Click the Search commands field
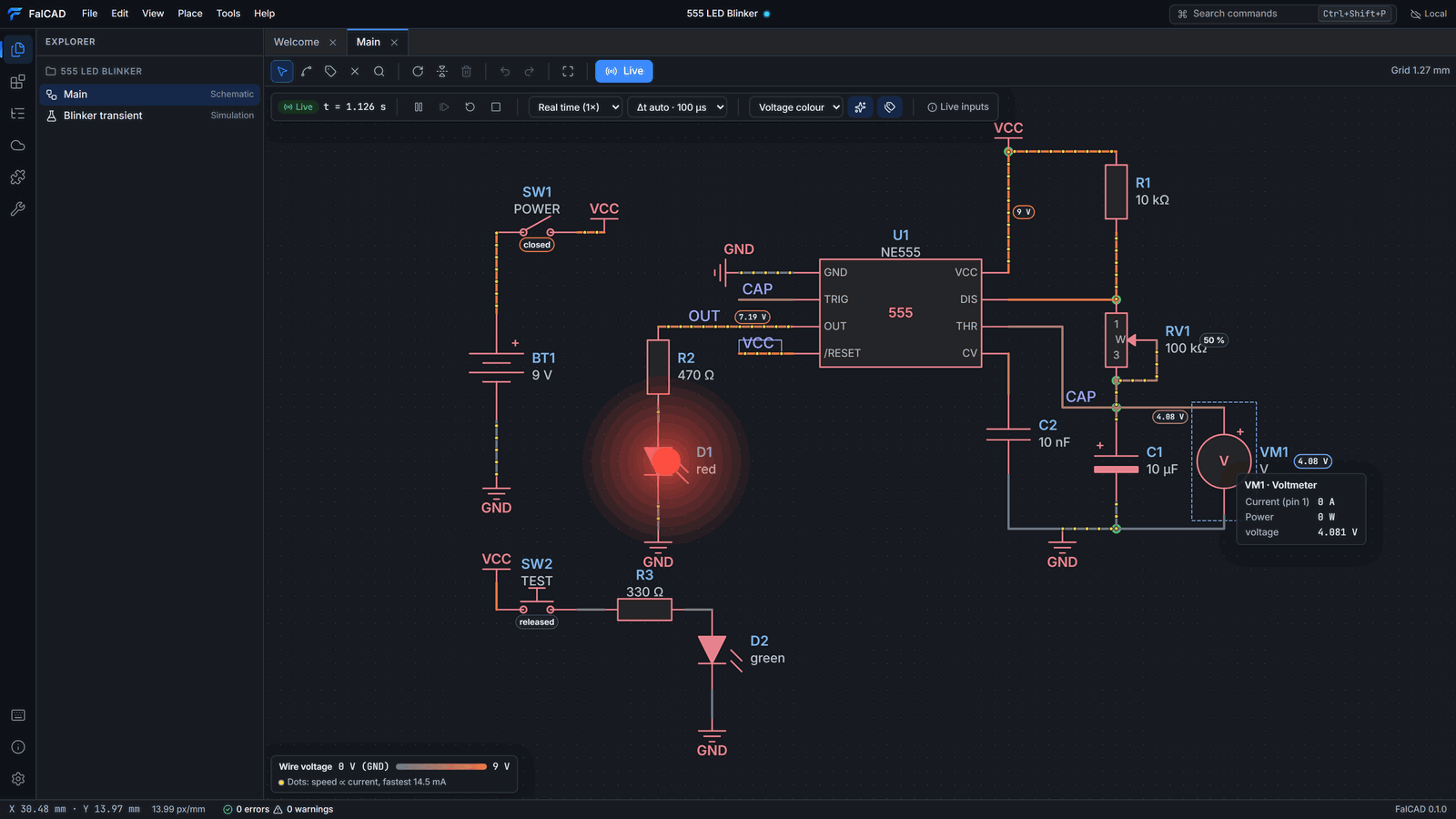Viewport: 1456px width, 819px height. click(1282, 14)
